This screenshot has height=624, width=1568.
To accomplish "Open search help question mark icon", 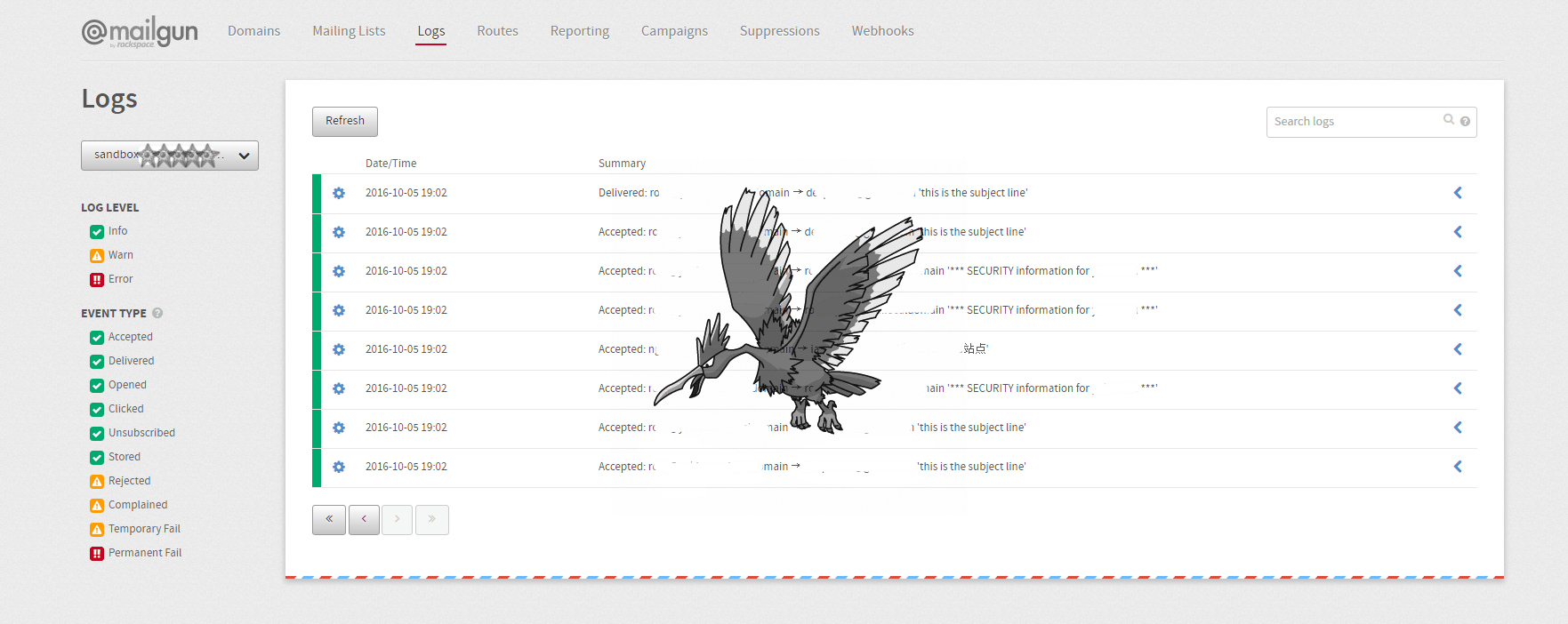I will coord(1465,122).
